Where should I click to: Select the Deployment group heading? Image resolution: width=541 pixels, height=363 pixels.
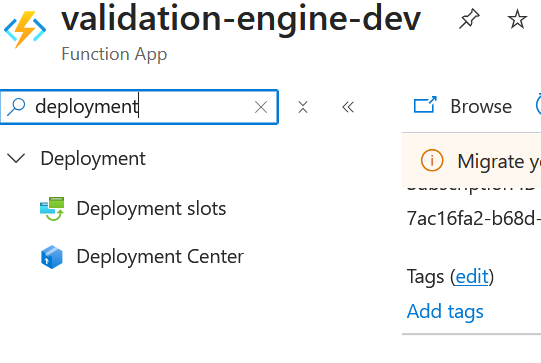pyautogui.click(x=93, y=159)
